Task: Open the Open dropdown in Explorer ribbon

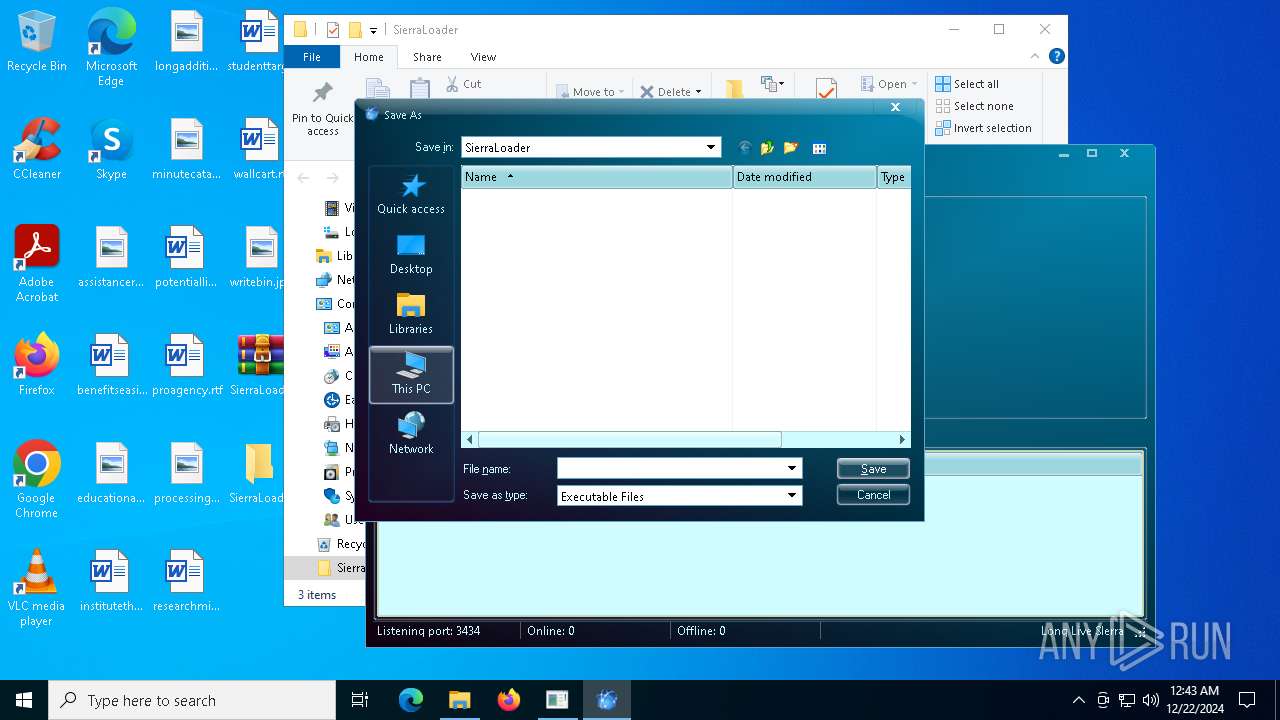Action: coord(889,84)
